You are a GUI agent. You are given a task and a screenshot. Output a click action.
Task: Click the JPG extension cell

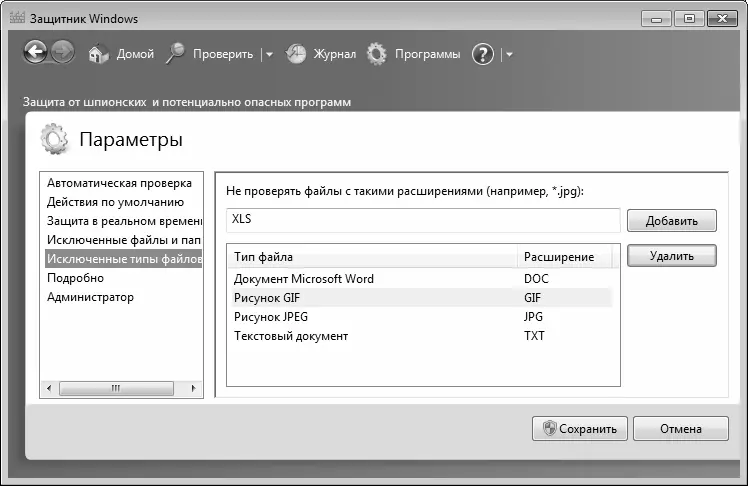(533, 317)
